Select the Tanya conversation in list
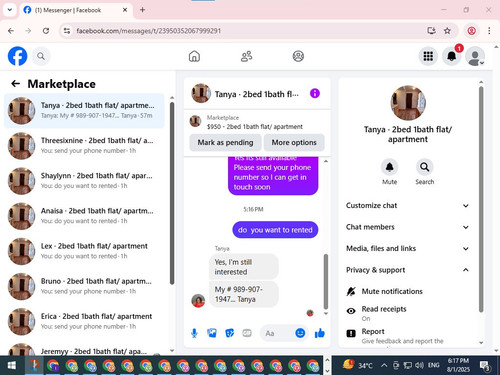 [x=84, y=110]
